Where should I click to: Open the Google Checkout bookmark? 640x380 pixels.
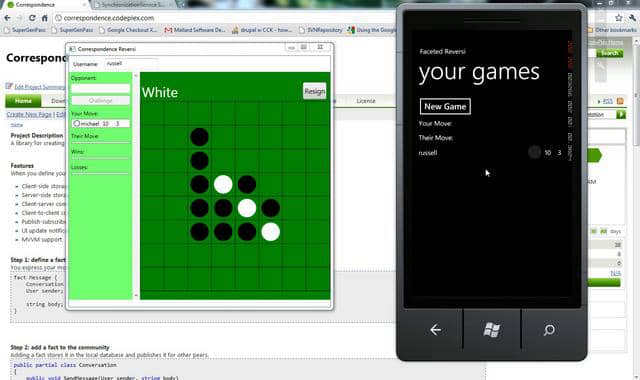[x=128, y=30]
